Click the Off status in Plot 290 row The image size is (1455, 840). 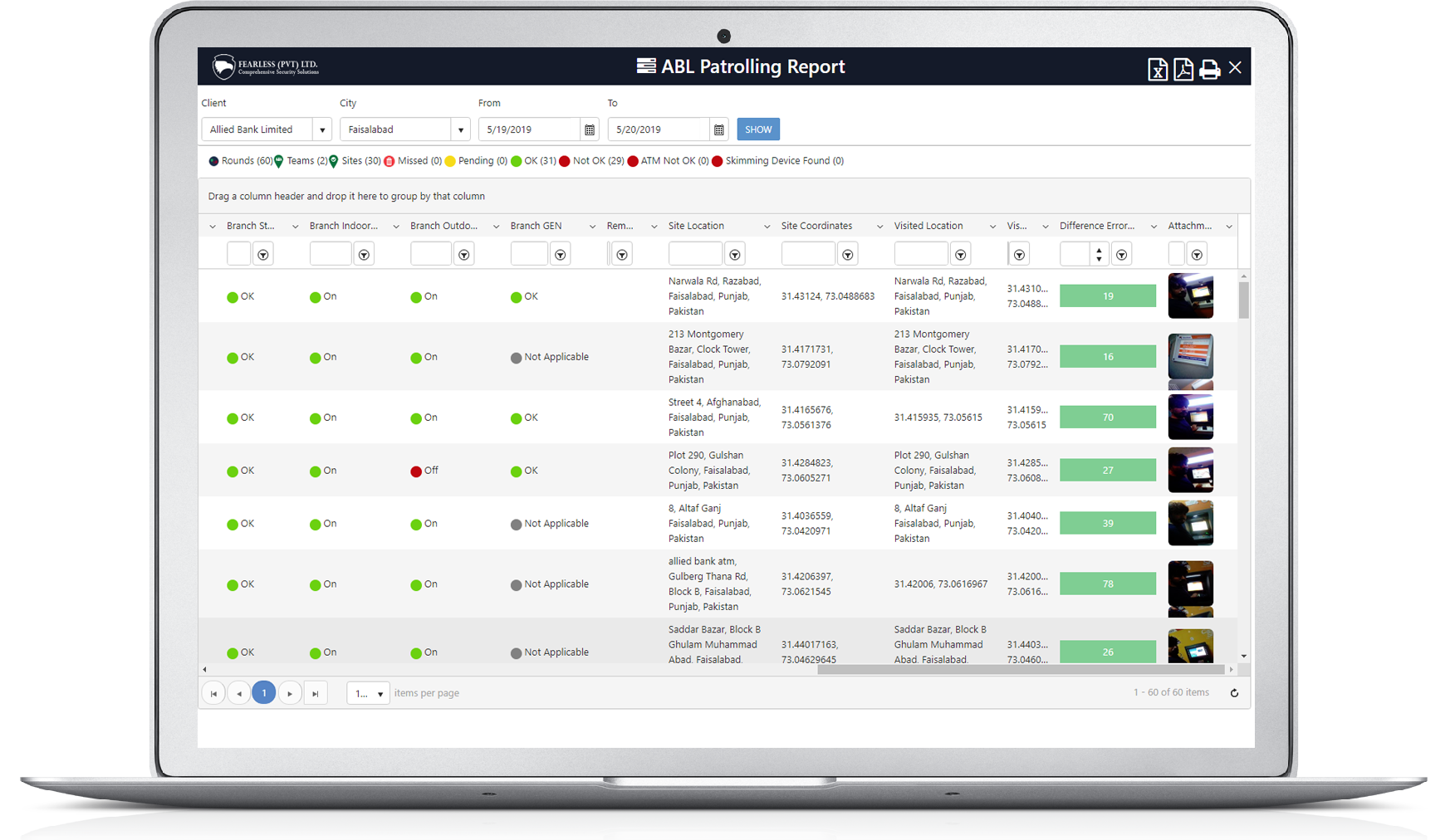(x=424, y=471)
